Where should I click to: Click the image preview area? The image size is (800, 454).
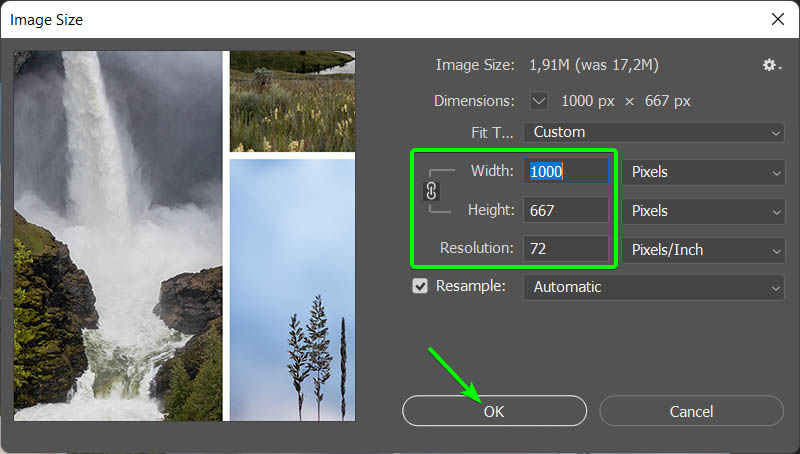click(x=185, y=236)
